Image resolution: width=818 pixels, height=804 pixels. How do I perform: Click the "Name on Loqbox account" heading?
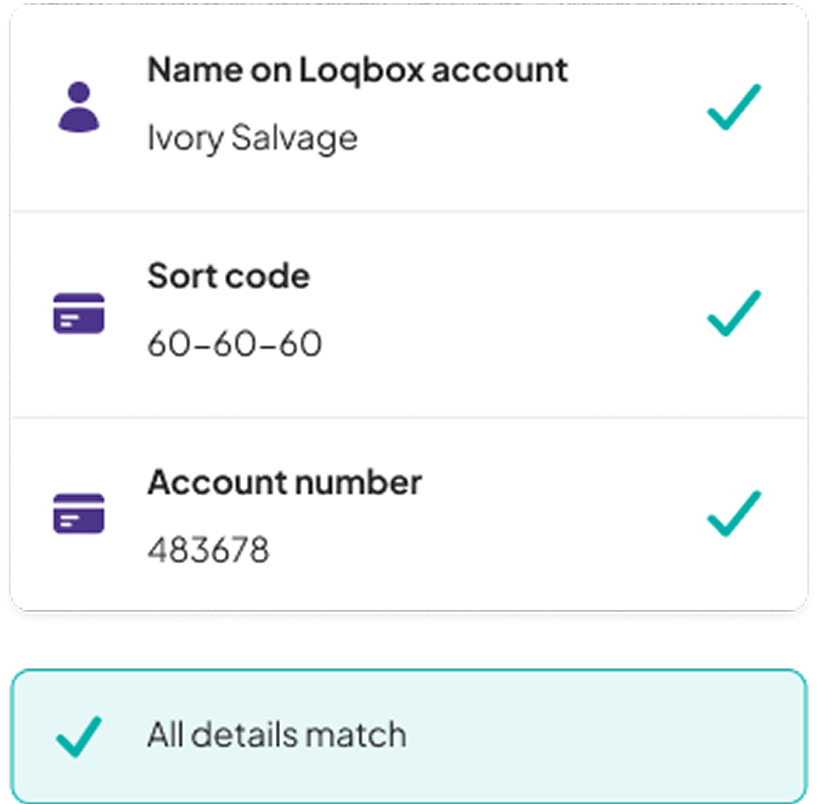coord(357,70)
